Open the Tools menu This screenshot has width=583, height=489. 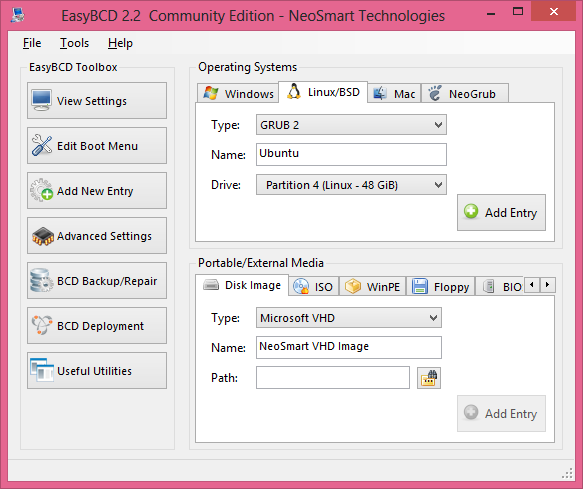74,43
